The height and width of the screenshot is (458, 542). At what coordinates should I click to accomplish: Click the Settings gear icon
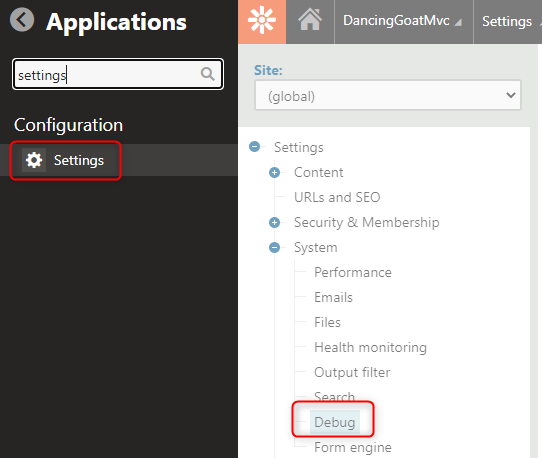34,160
